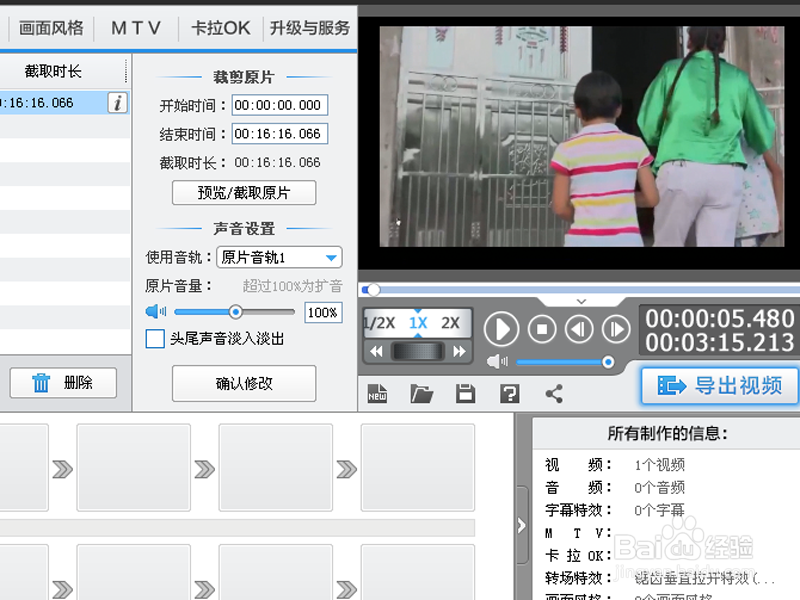Screen dimensions: 800x600
Task: Open the 卡拉OK tab
Action: pos(220,28)
